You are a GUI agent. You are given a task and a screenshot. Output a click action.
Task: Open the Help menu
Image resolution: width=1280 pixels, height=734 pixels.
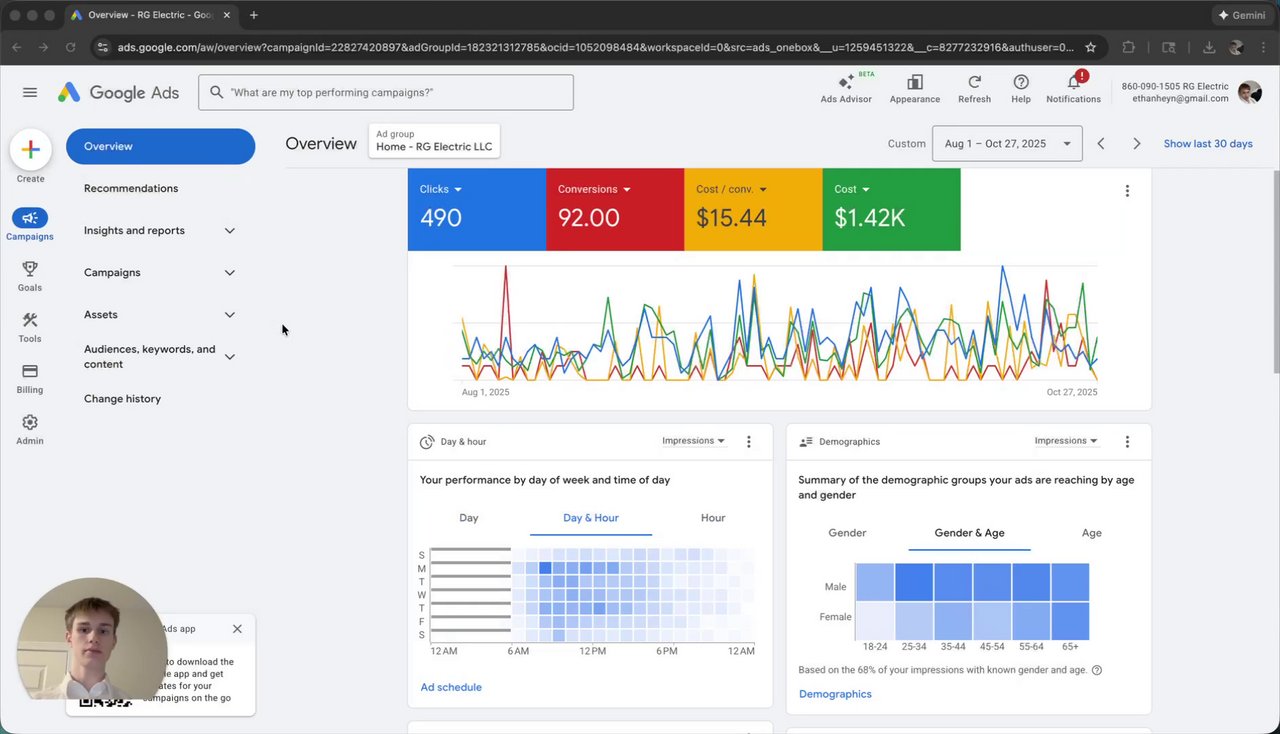pyautogui.click(x=1021, y=88)
